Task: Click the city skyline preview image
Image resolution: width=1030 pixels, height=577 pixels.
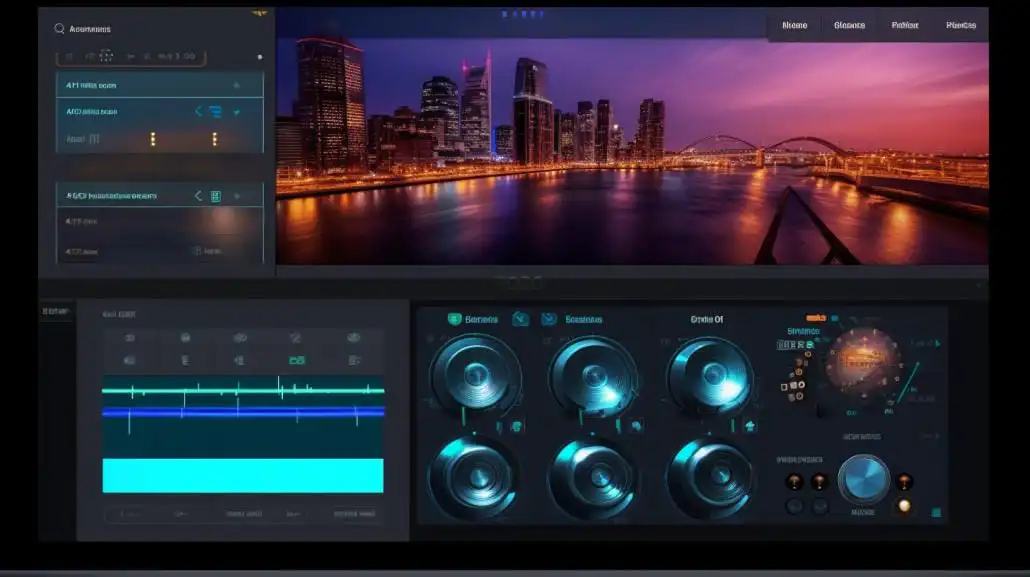Action: (632, 150)
